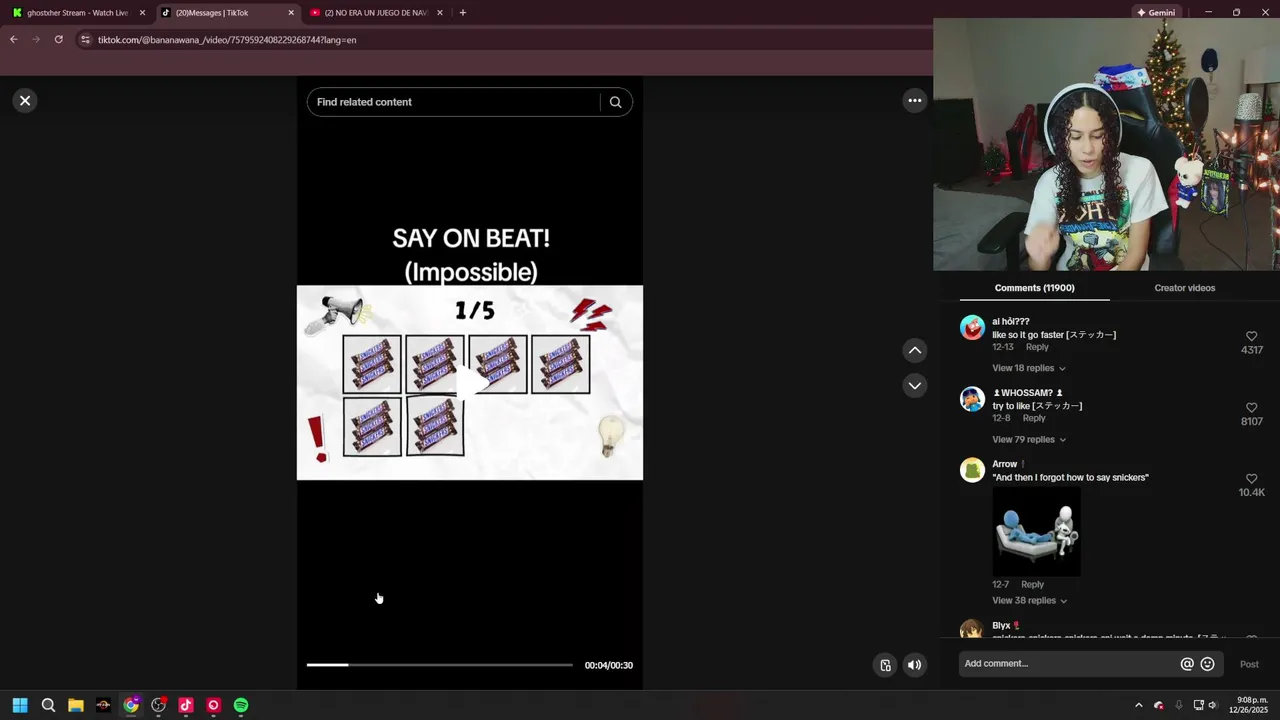Image resolution: width=1280 pixels, height=720 pixels.
Task: Expand 38 replies under Arrow's comment
Action: (x=1029, y=601)
